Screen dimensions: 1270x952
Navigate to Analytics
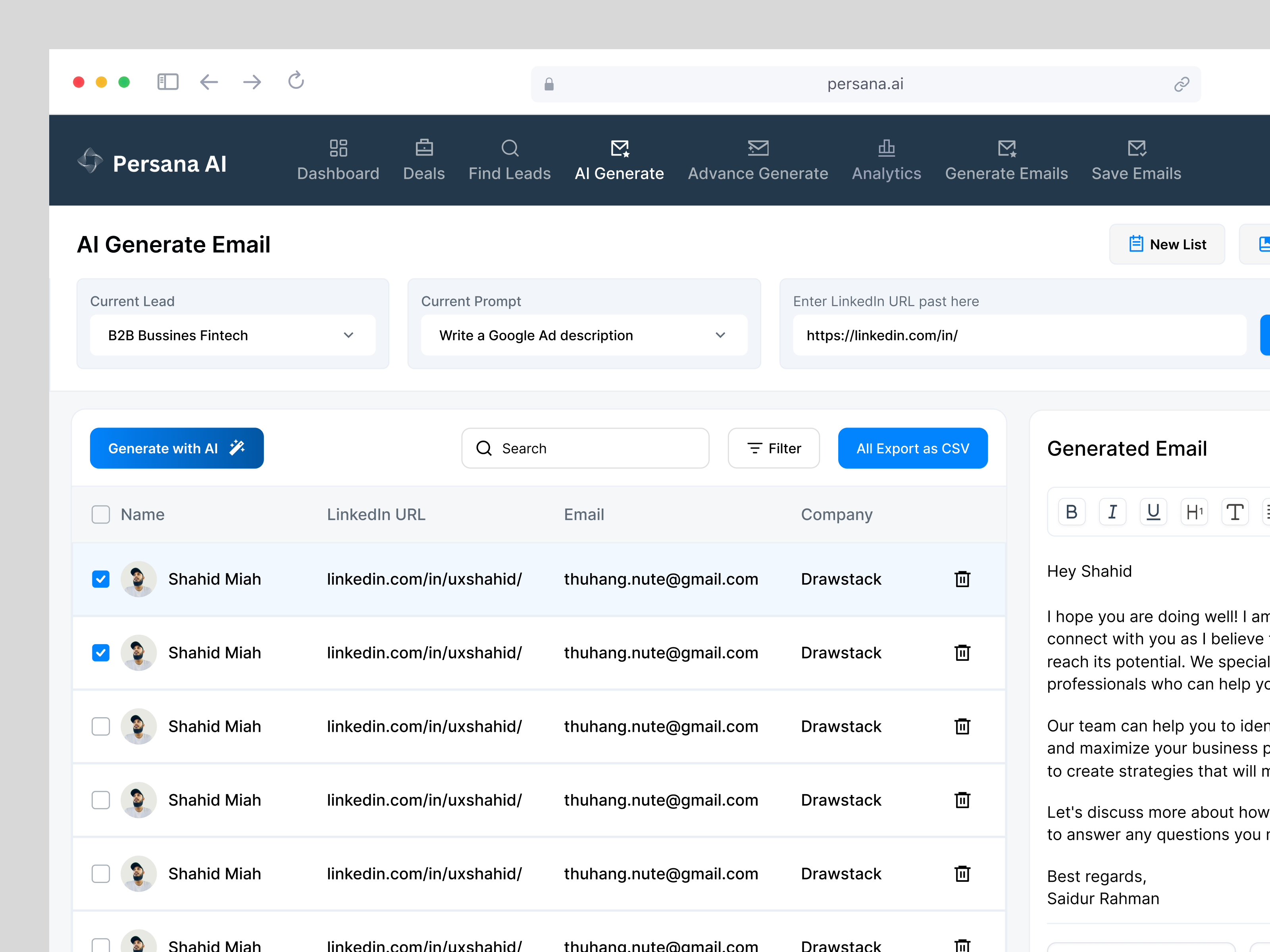pos(886,161)
